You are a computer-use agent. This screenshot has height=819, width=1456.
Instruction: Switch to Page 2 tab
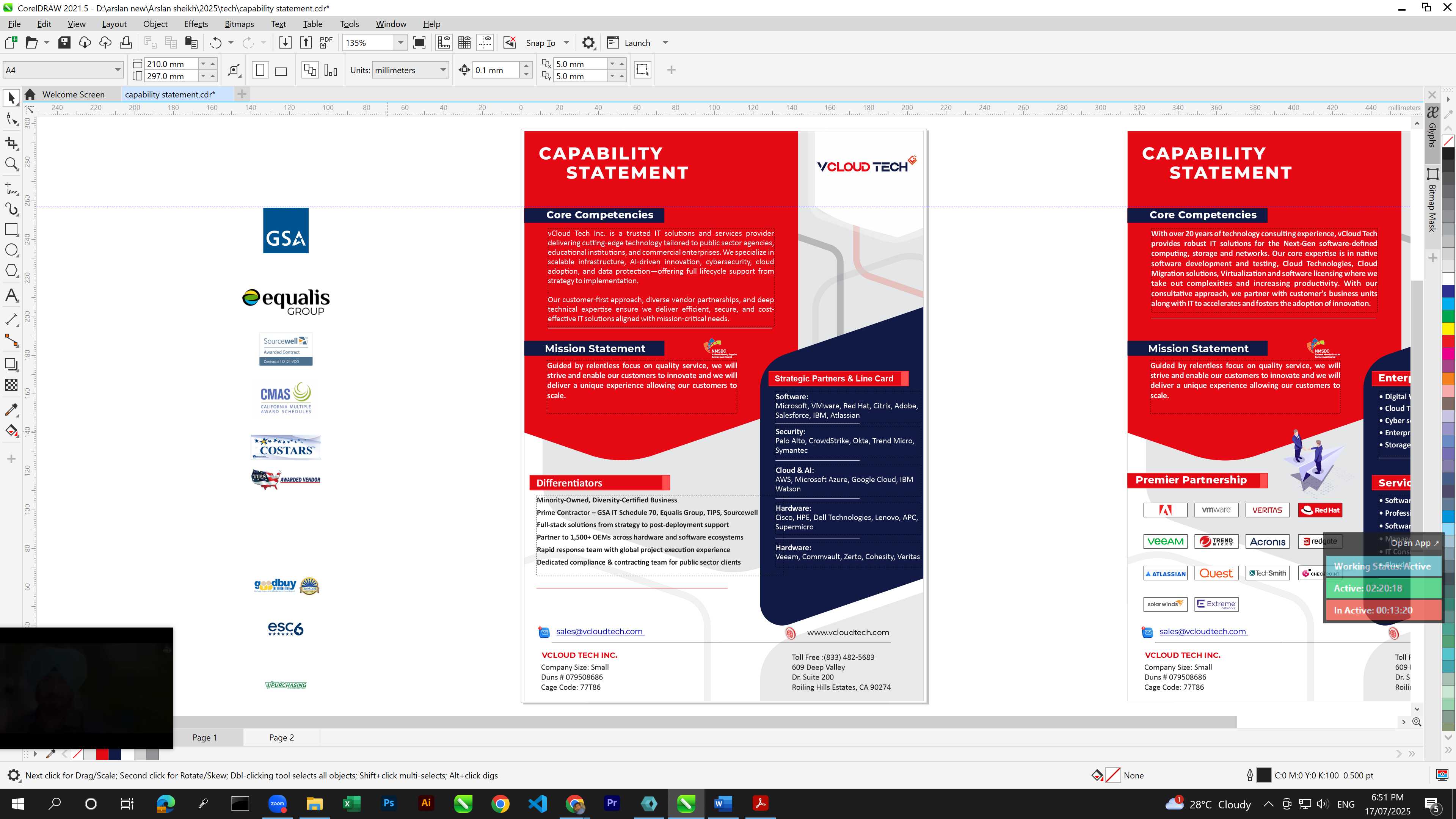pos(281,737)
